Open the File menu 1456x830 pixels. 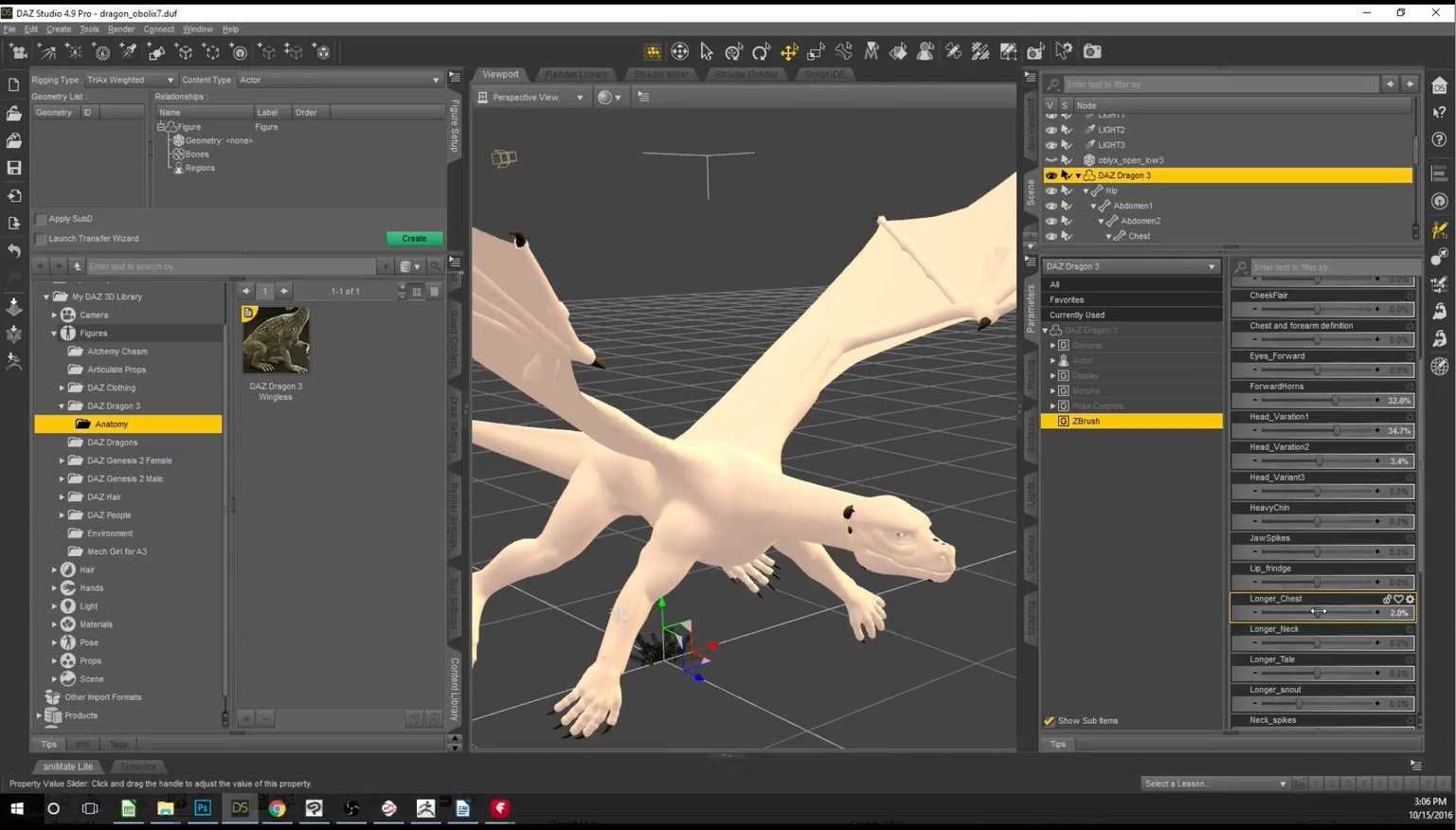click(x=9, y=29)
